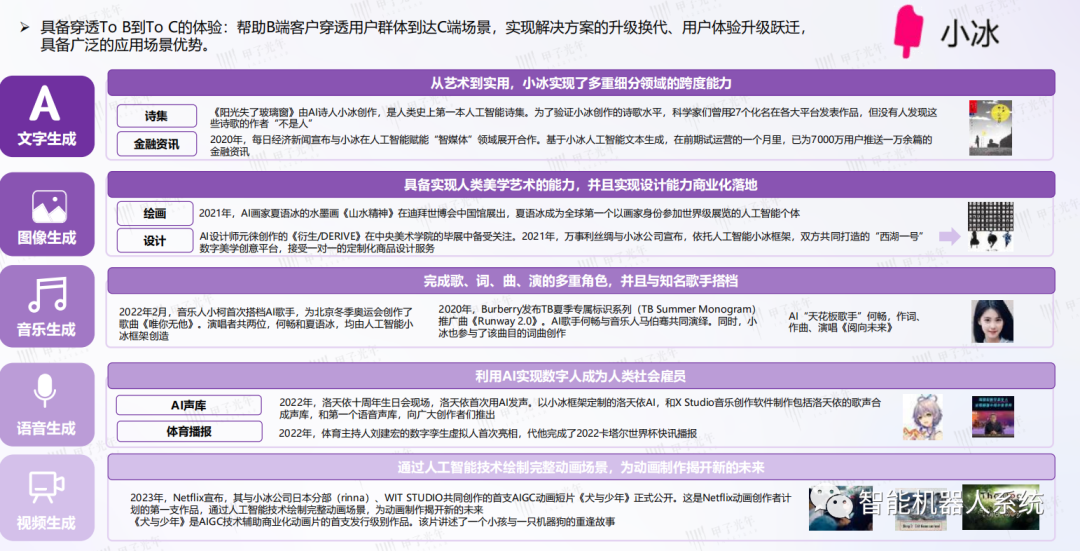Click the header 利用AI实现数字人成为人类社会雇员 banner

581,376
